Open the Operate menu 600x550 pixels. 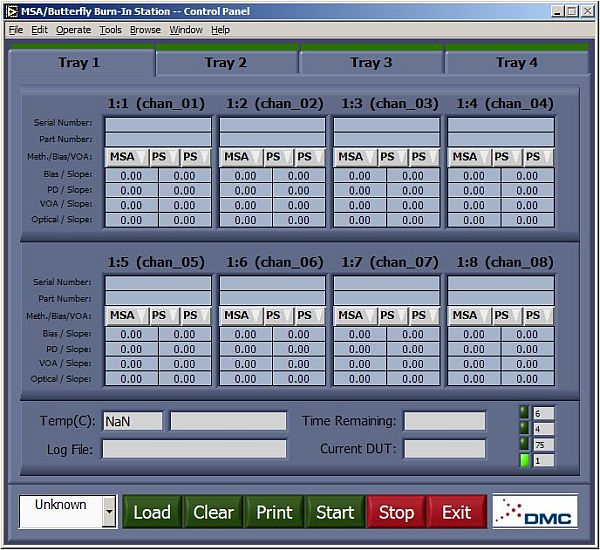[73, 30]
